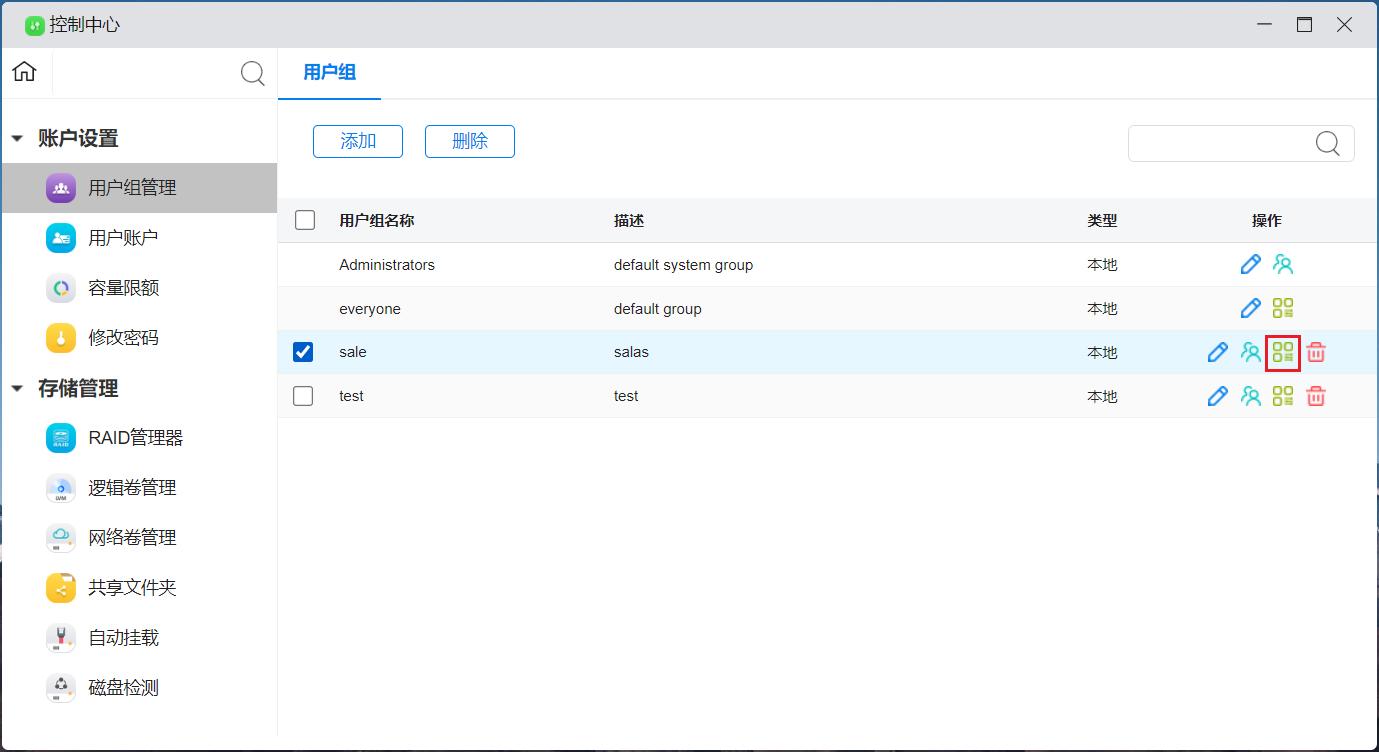Select the 用户组 tab

point(329,73)
